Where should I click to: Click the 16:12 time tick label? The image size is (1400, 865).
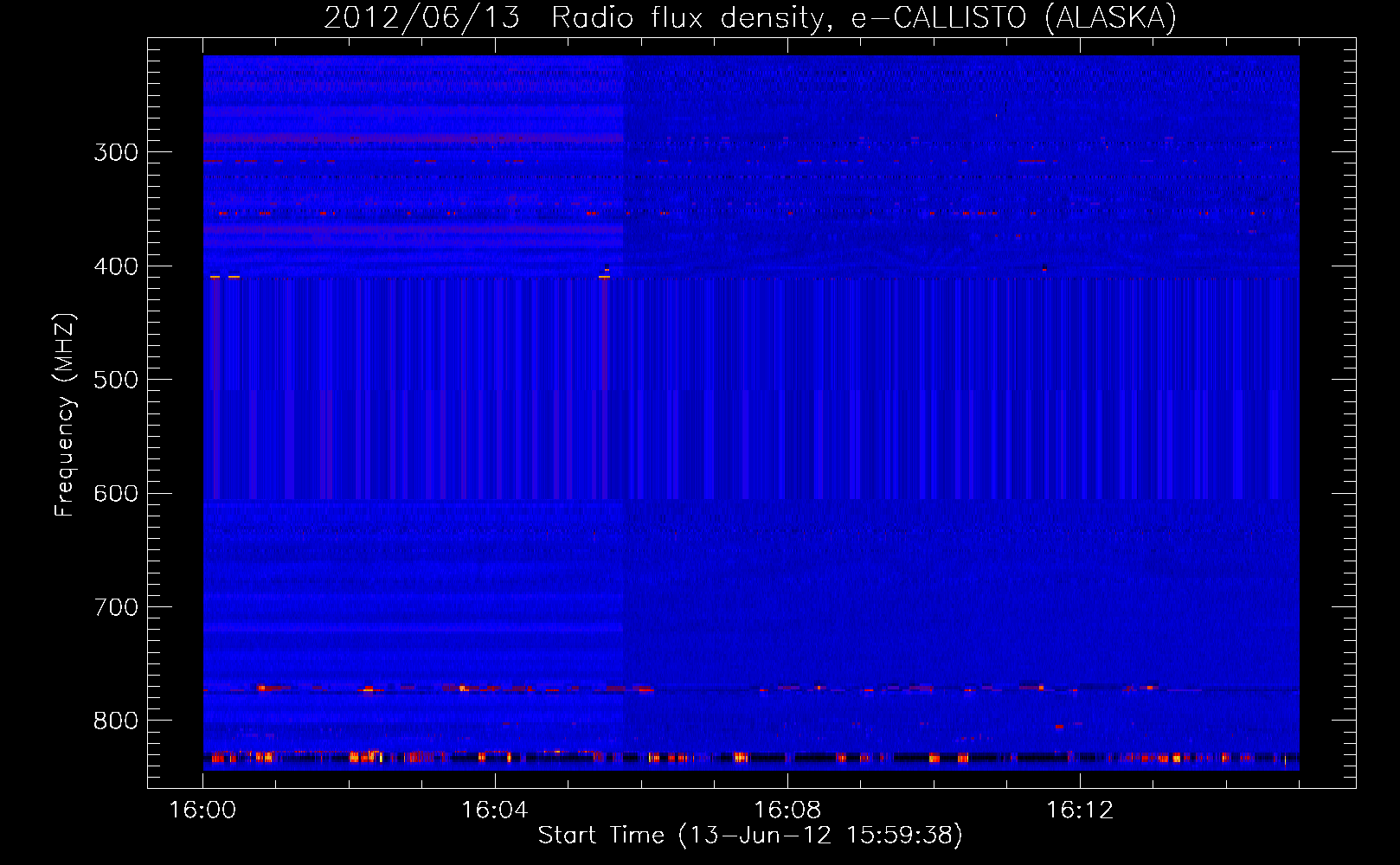[1080, 811]
